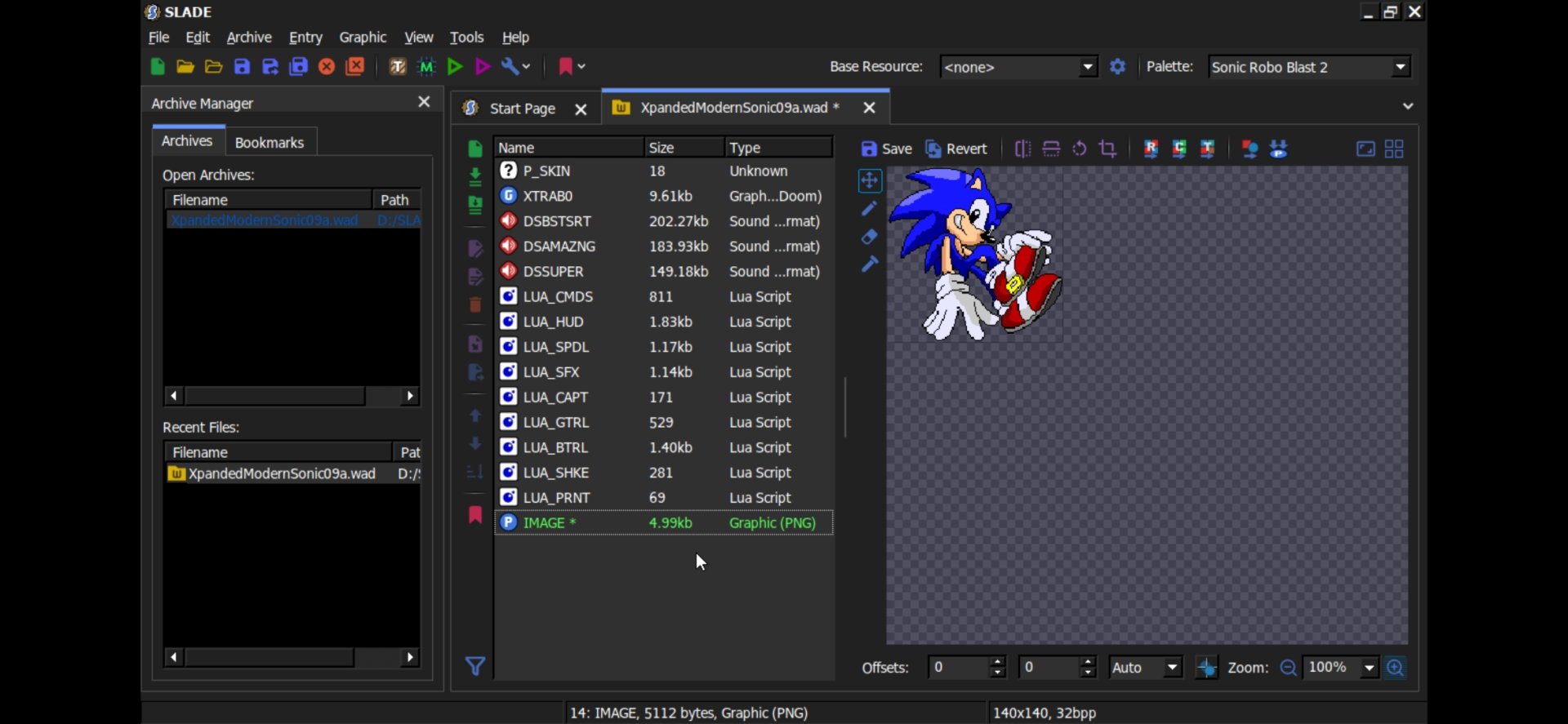Switch to the Bookmarks tab
Viewport: 1568px width, 724px height.
269,142
